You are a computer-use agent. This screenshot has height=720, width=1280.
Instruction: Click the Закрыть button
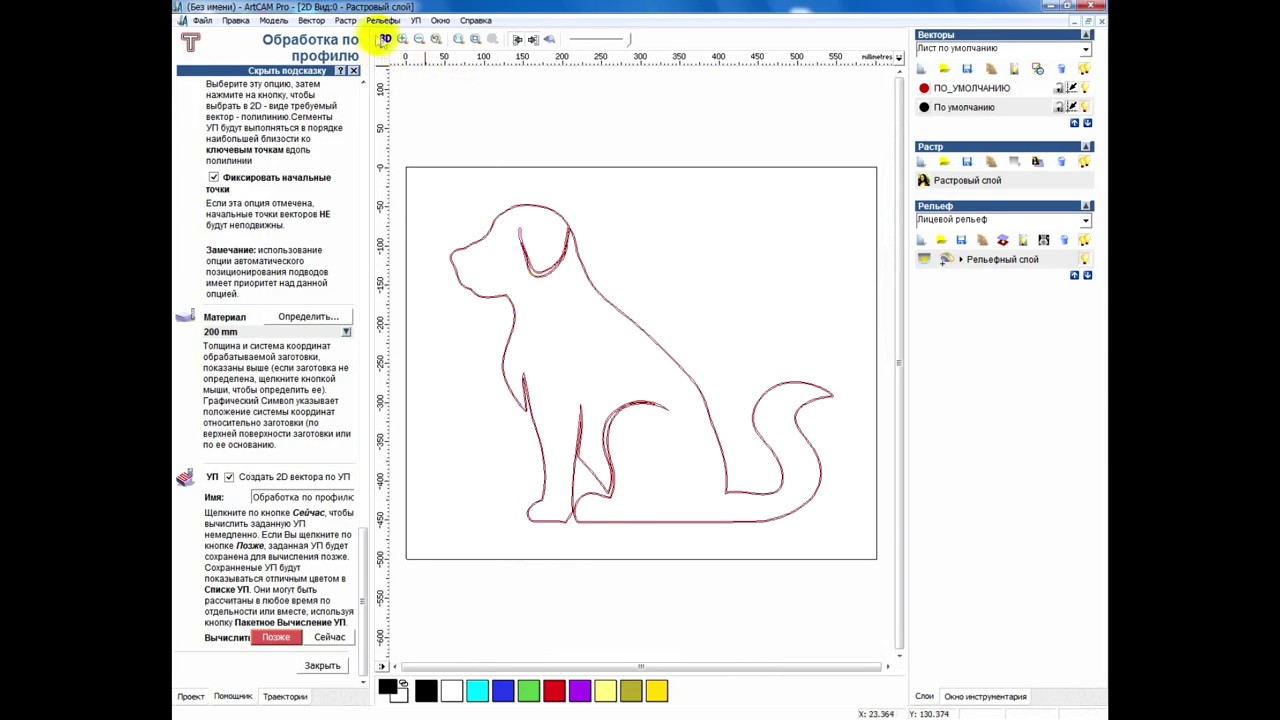pos(322,665)
